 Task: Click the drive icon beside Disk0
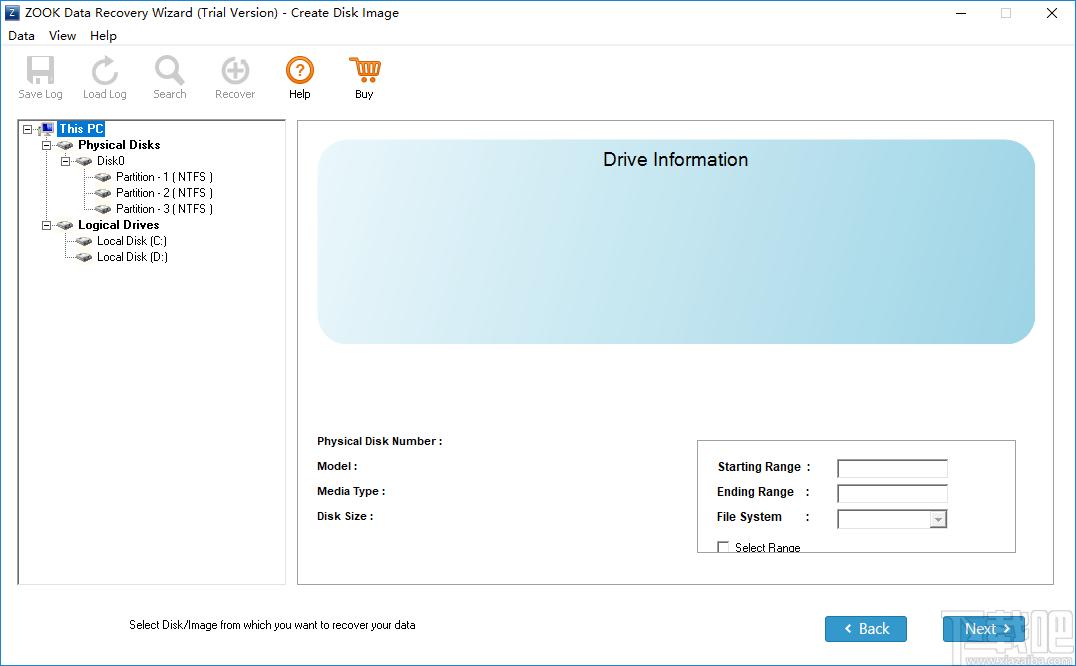(x=84, y=161)
